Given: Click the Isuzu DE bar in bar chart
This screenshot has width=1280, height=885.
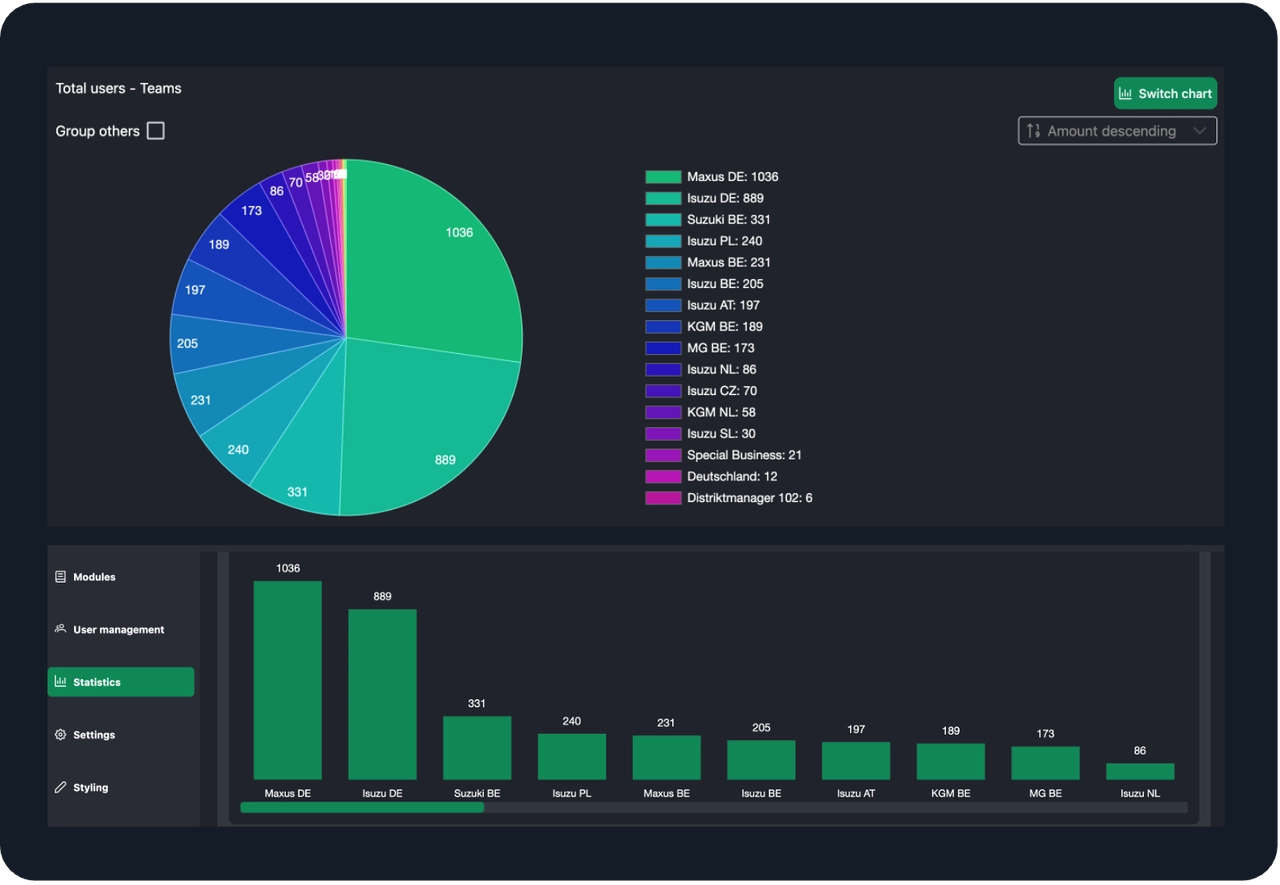Looking at the screenshot, I should (x=382, y=694).
